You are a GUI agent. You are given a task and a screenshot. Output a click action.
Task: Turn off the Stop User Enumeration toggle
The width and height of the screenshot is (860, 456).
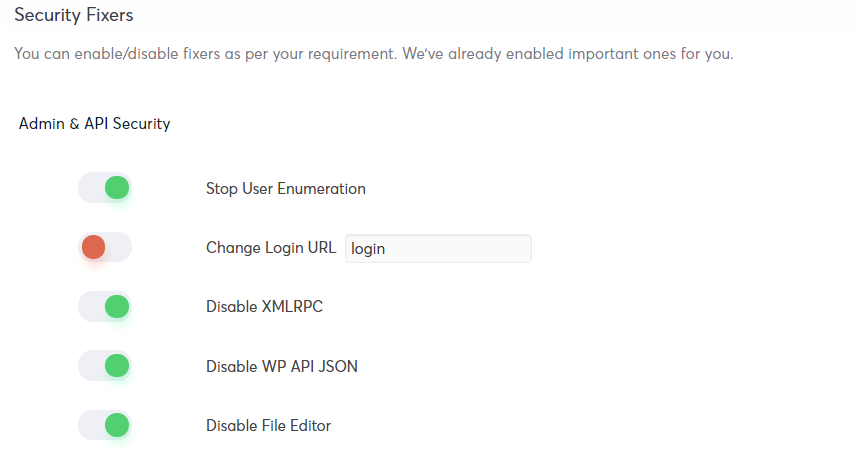click(x=105, y=188)
